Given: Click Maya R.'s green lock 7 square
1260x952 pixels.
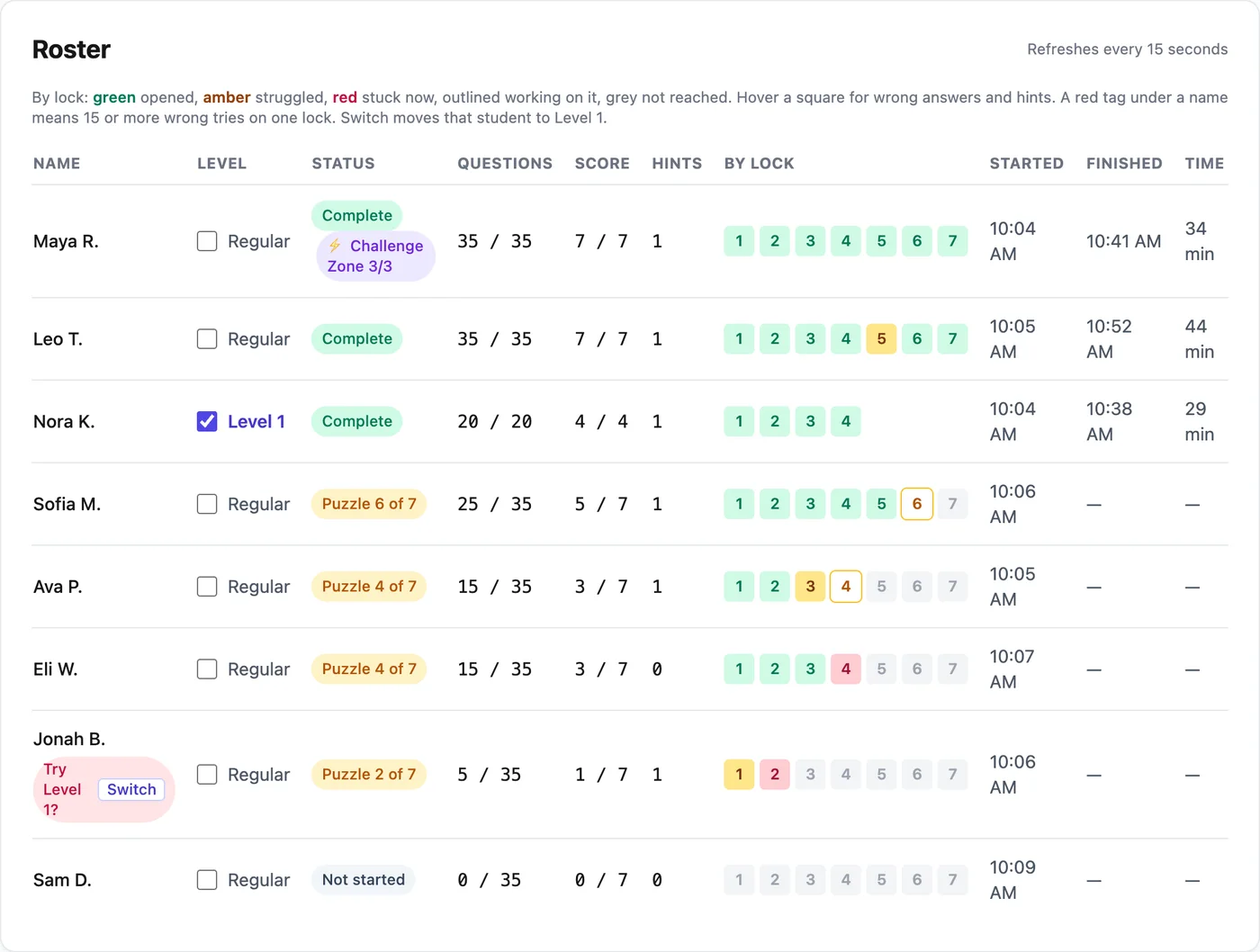Looking at the screenshot, I should pos(952,241).
